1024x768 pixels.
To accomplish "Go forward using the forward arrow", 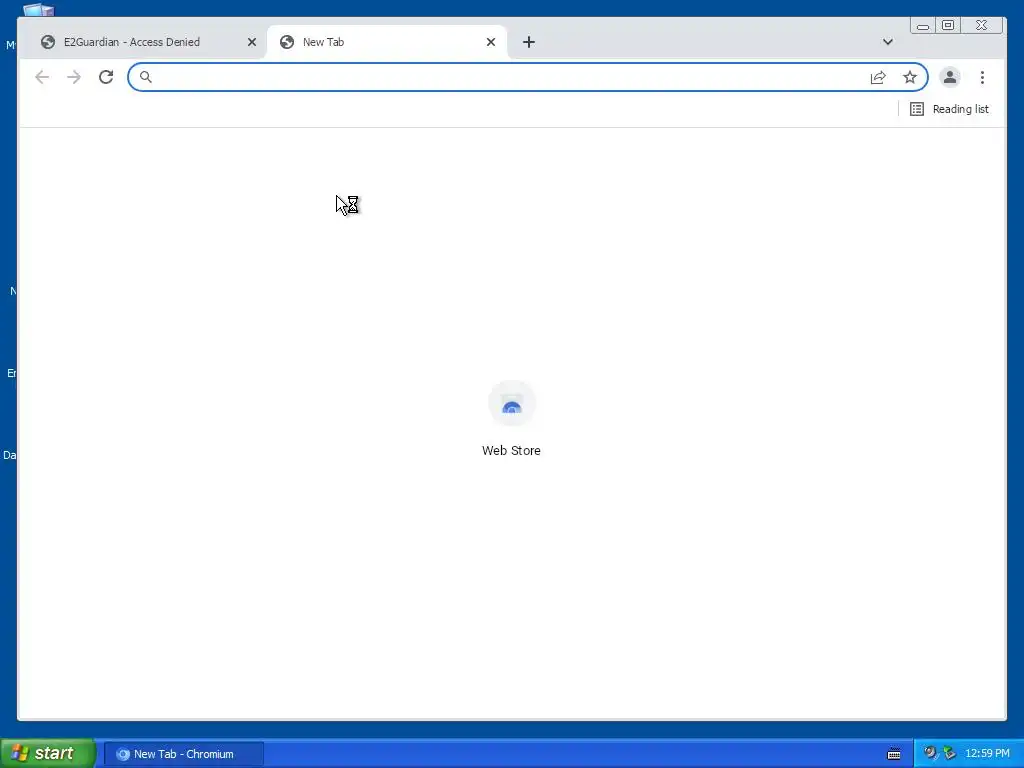I will pos(74,77).
